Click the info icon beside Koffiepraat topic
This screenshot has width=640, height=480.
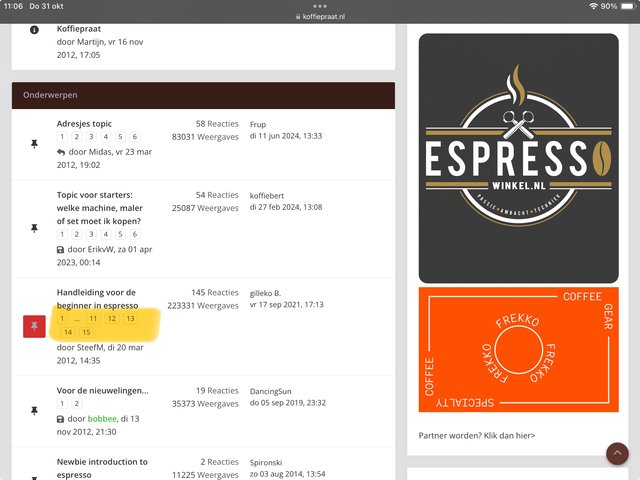tap(34, 30)
